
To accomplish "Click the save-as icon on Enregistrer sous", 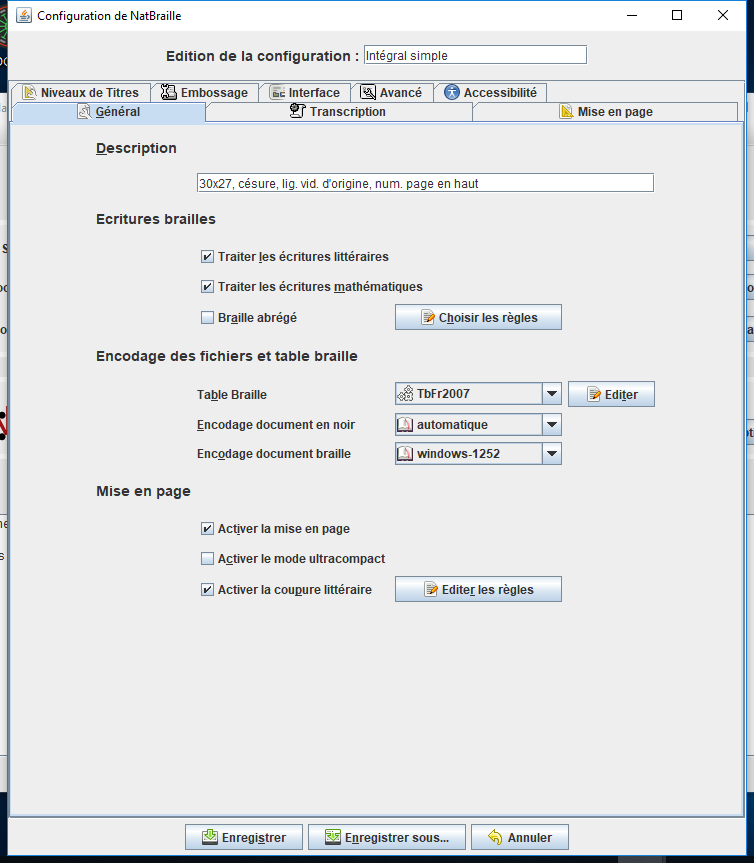I will (332, 837).
